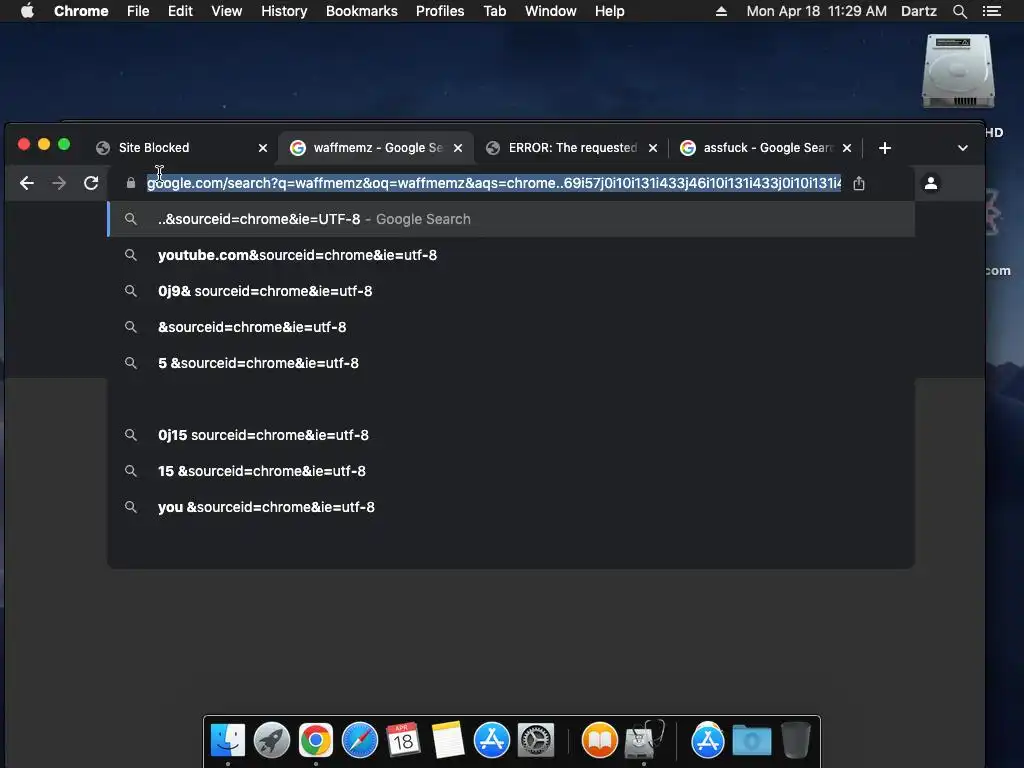This screenshot has width=1024, height=768.
Task: Click the eject icon in the menu bar
Action: click(x=721, y=11)
